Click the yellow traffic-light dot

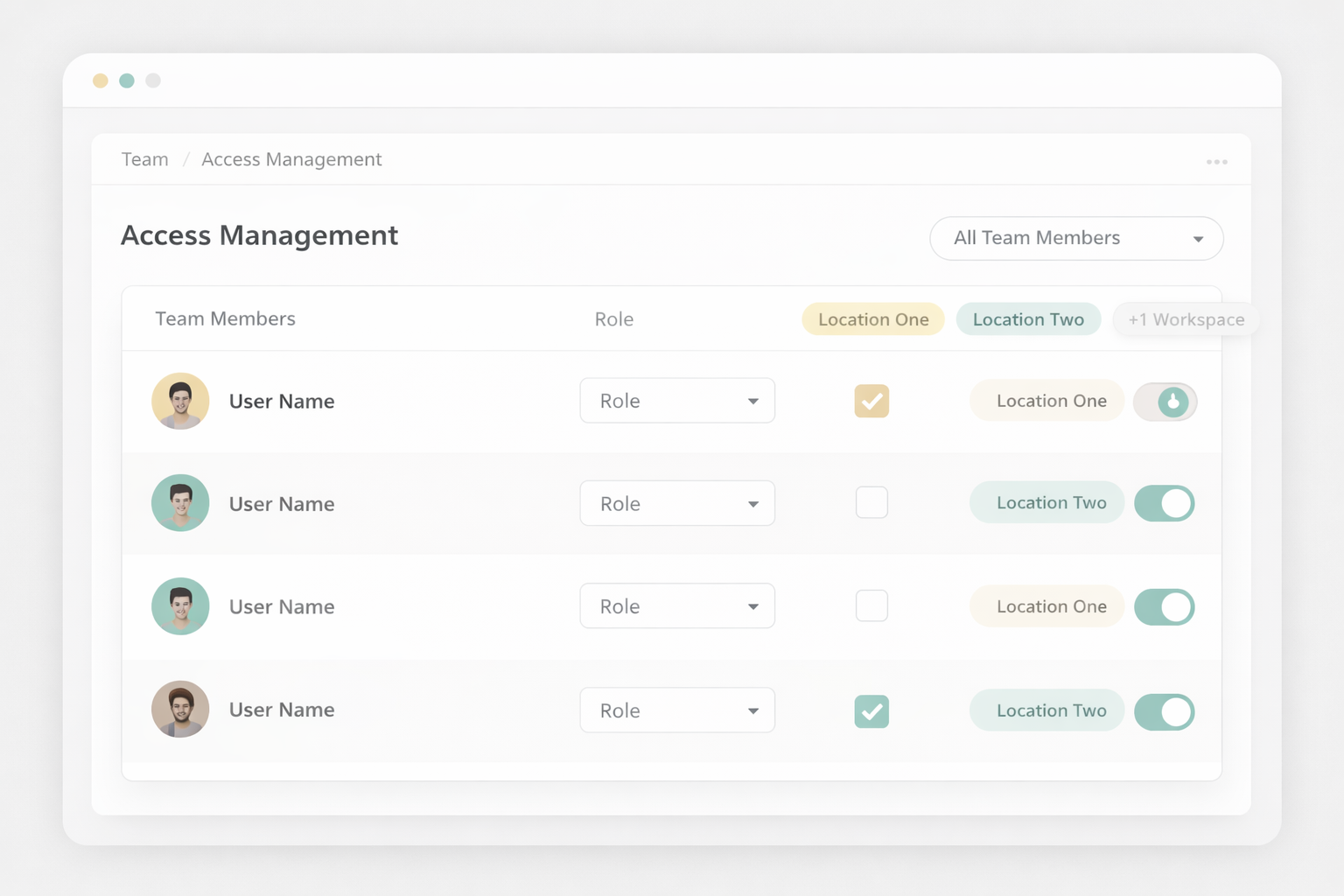[101, 80]
